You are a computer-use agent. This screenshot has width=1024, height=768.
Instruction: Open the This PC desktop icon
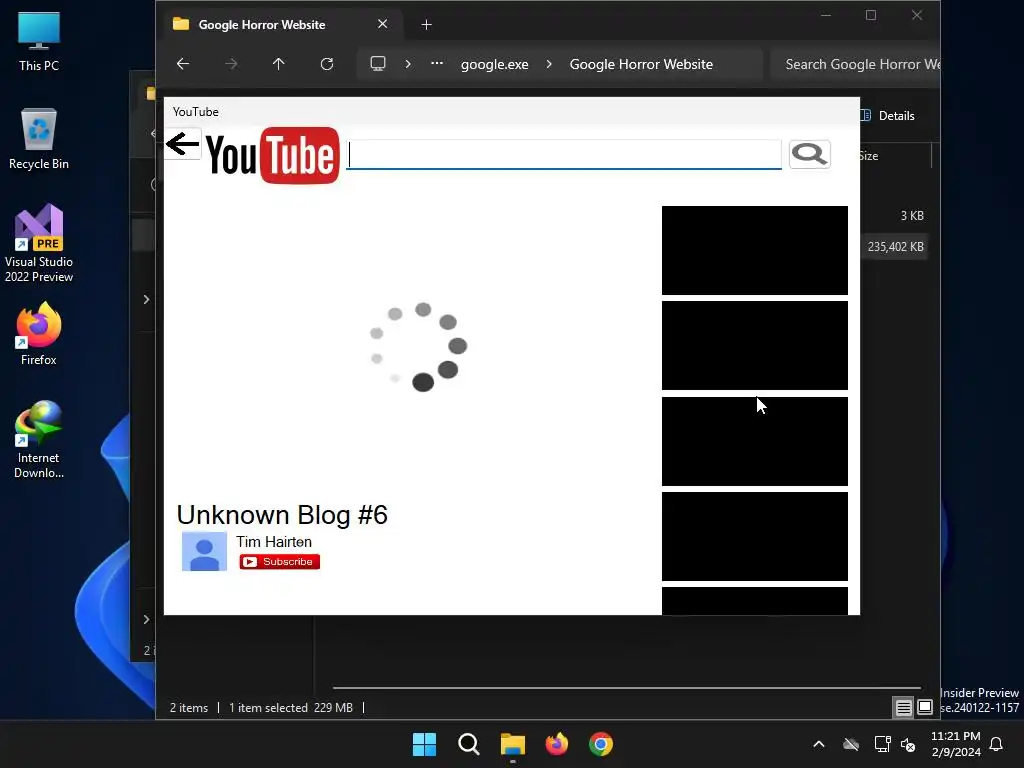(x=39, y=41)
